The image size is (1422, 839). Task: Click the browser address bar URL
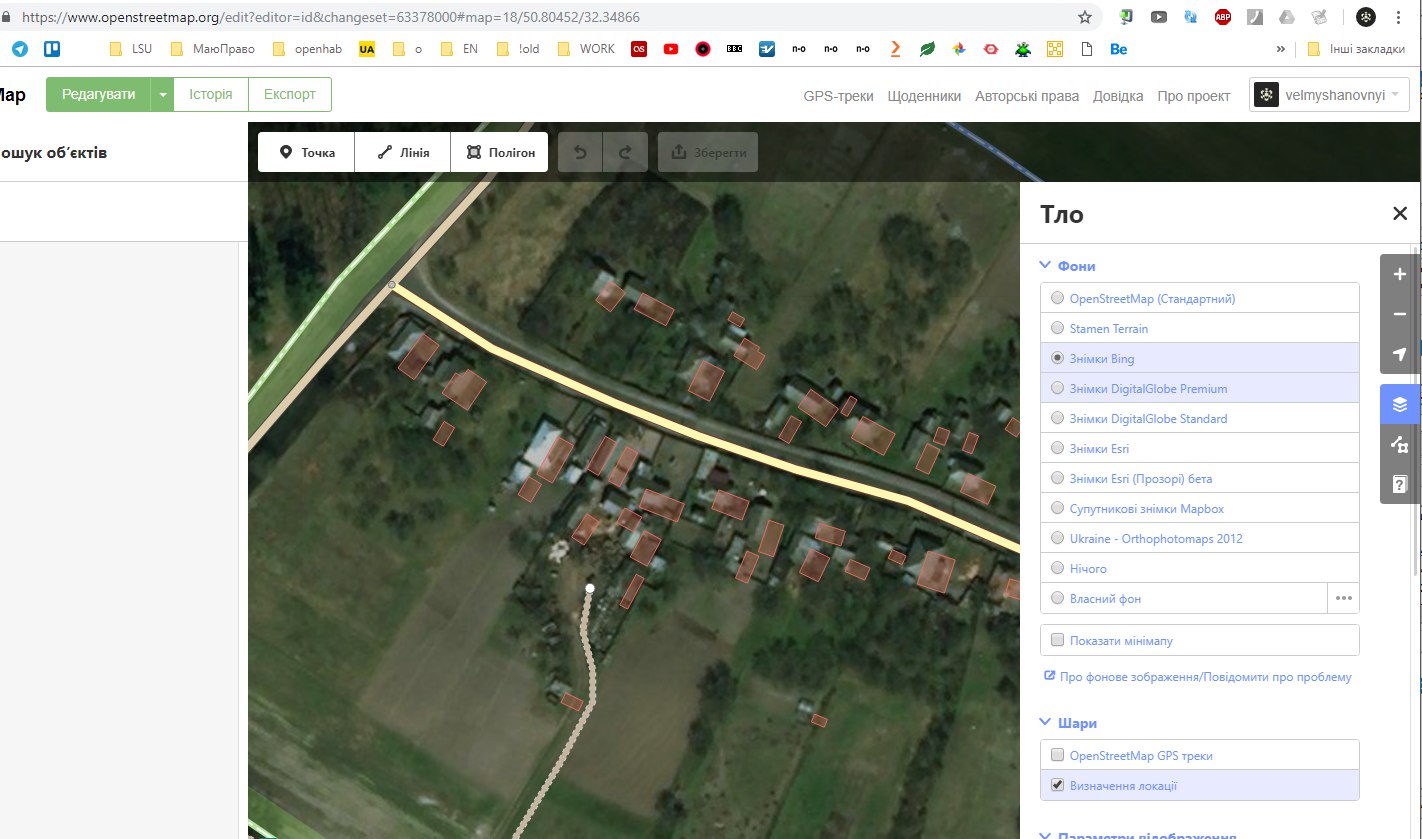pyautogui.click(x=330, y=17)
